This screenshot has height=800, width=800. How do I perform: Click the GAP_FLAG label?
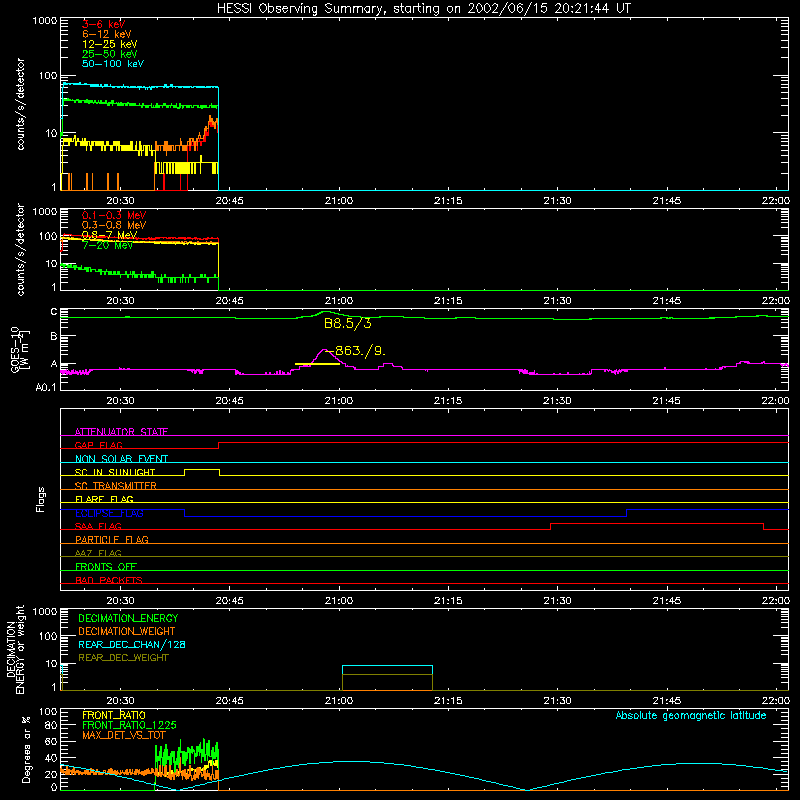pyautogui.click(x=98, y=445)
